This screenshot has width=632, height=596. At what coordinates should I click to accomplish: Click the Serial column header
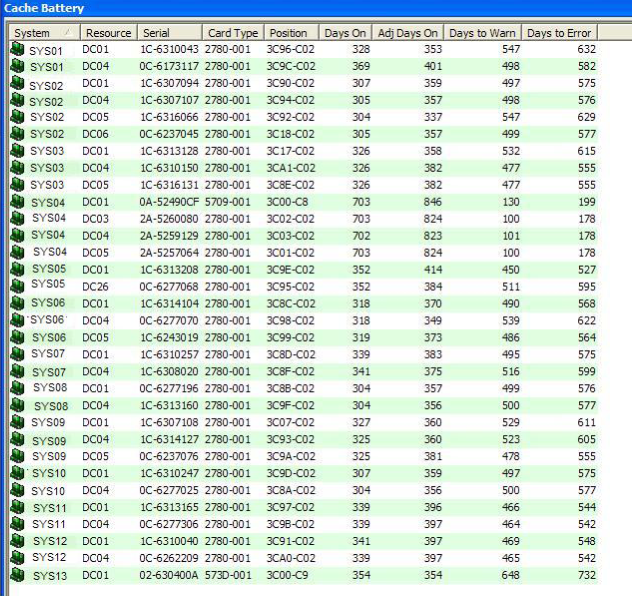pos(170,33)
